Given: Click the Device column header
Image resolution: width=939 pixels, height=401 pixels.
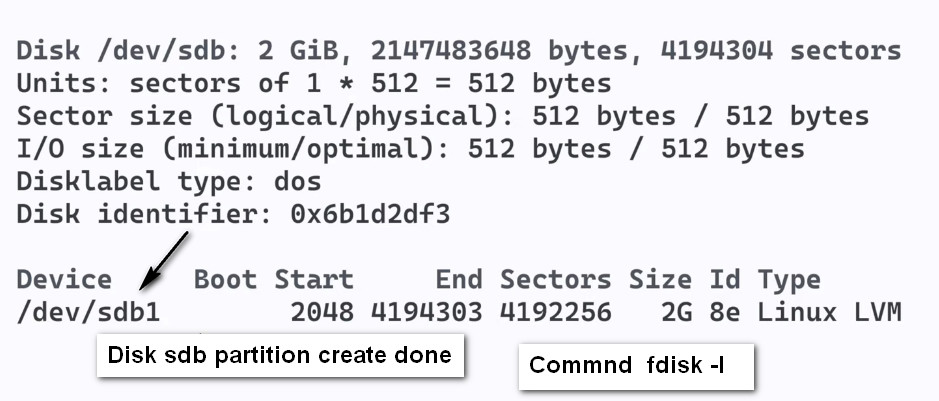Looking at the screenshot, I should pos(64,280).
